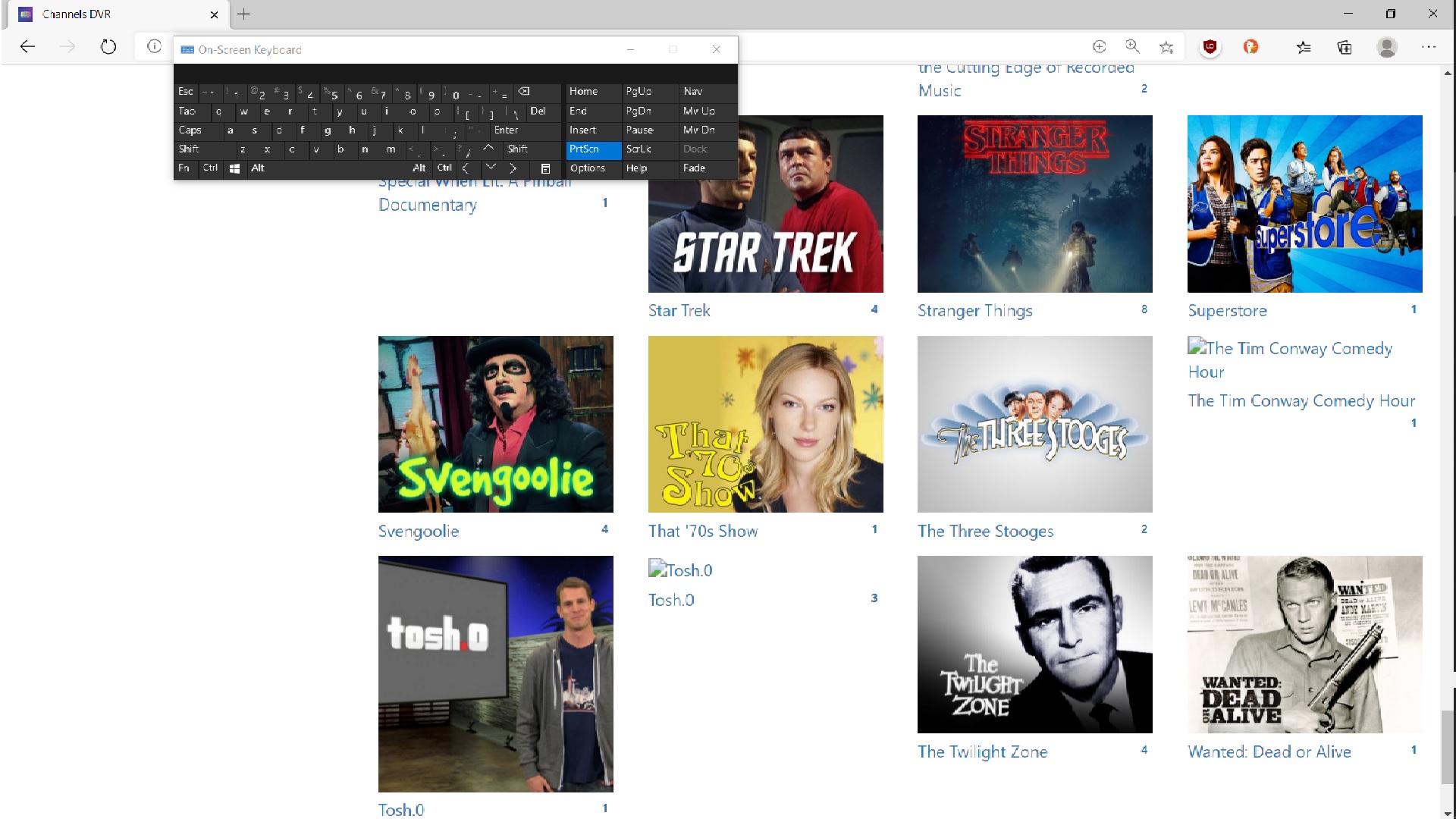Click the context menu key on keyboard

(545, 168)
